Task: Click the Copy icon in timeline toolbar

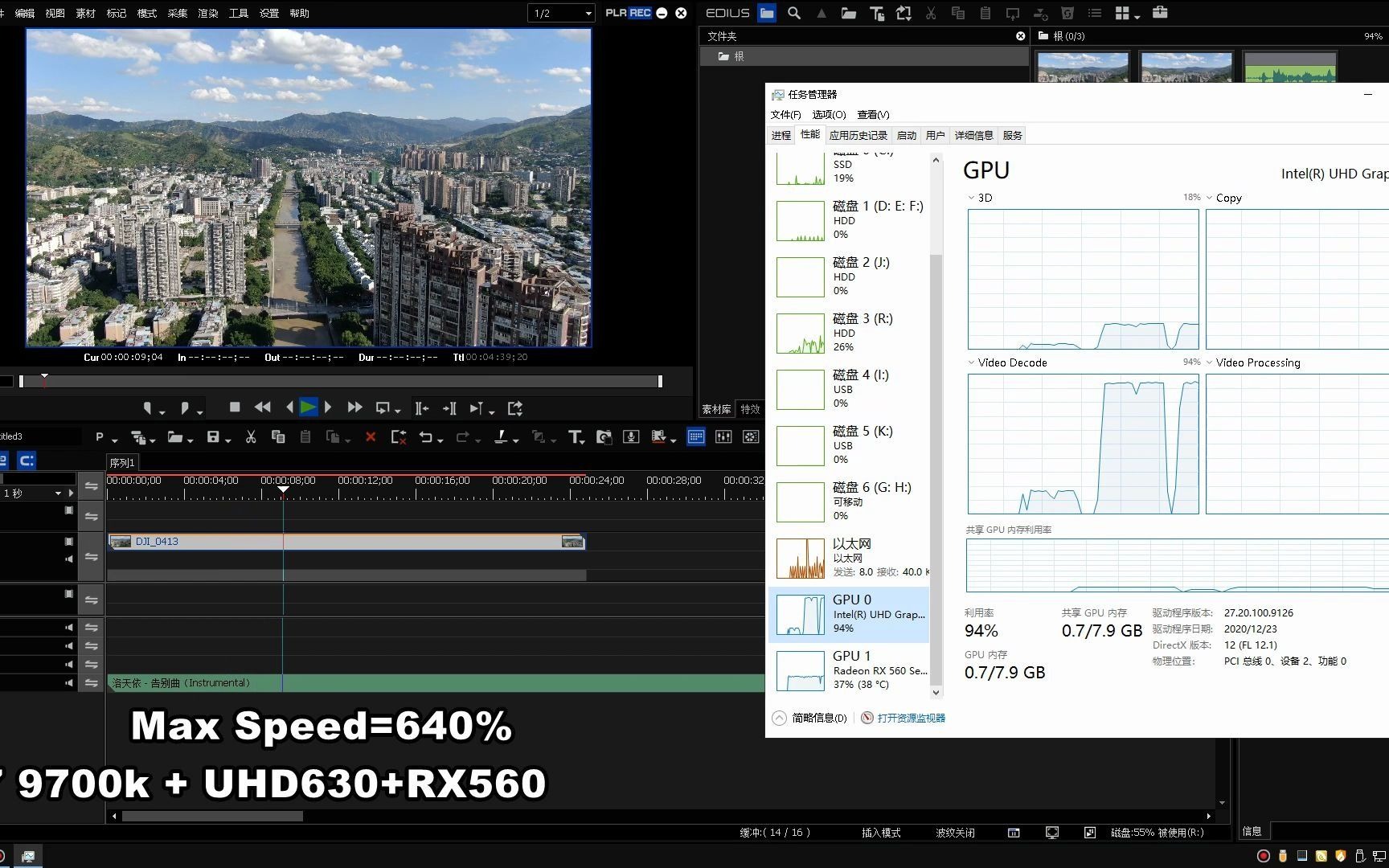Action: 278,436
